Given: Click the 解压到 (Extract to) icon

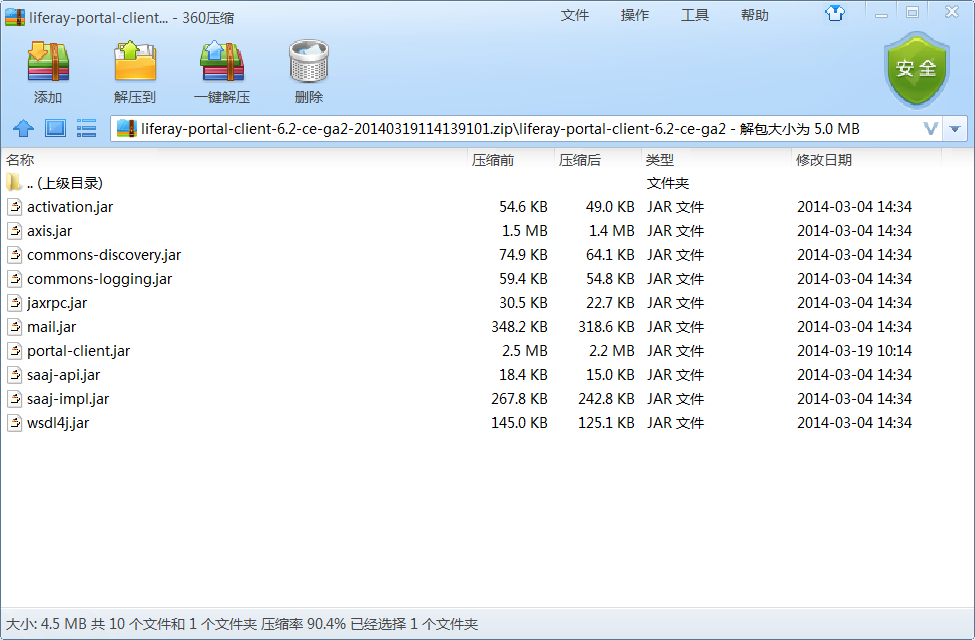Looking at the screenshot, I should coord(135,61).
